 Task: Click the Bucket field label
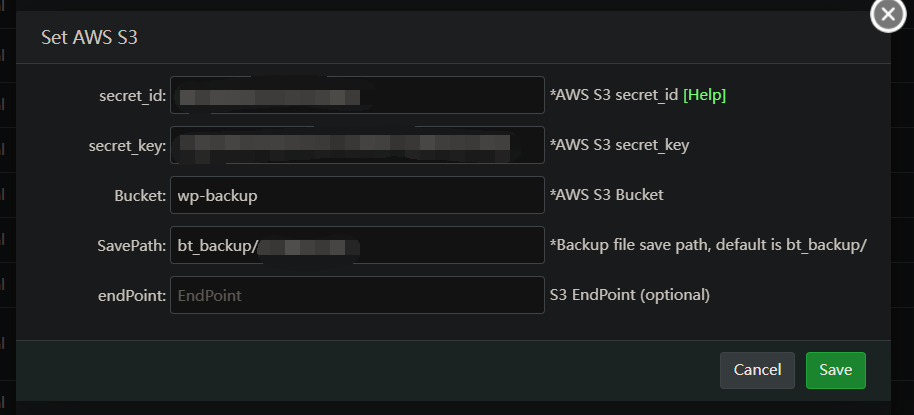point(139,196)
